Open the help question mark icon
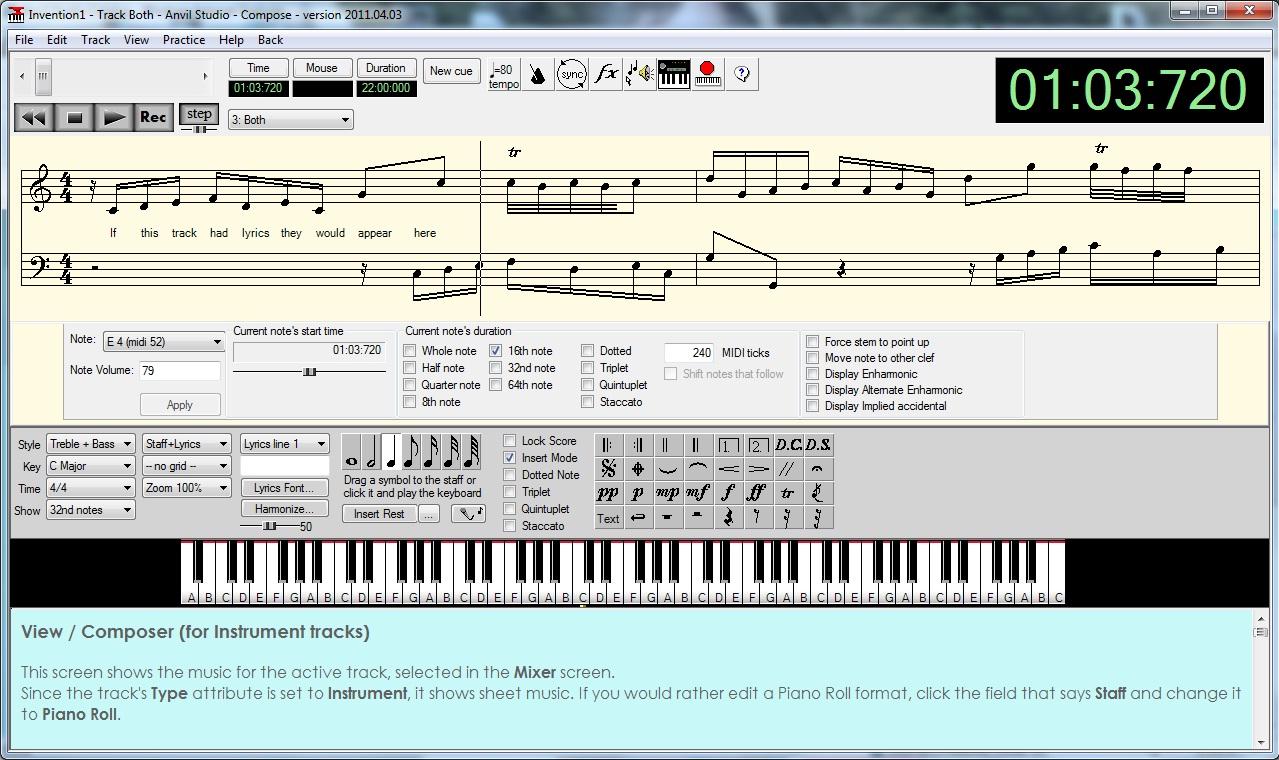 [x=742, y=74]
